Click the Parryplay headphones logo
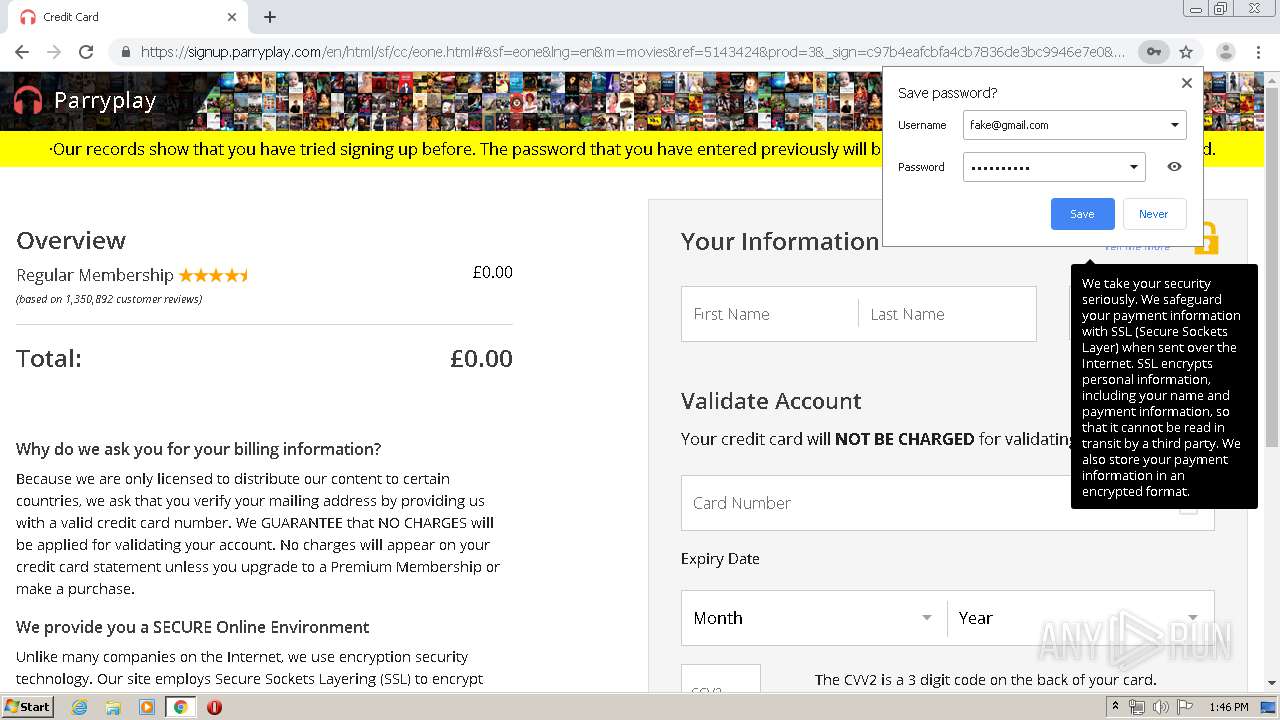The height and width of the screenshot is (720, 1280). click(28, 100)
